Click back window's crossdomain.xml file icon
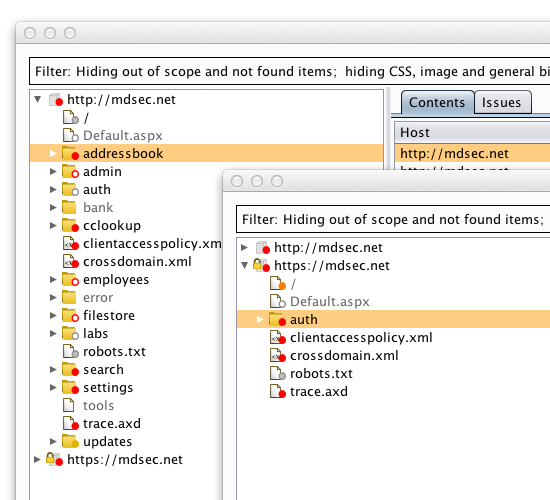Screen dimensions: 550x500 (x=70, y=261)
